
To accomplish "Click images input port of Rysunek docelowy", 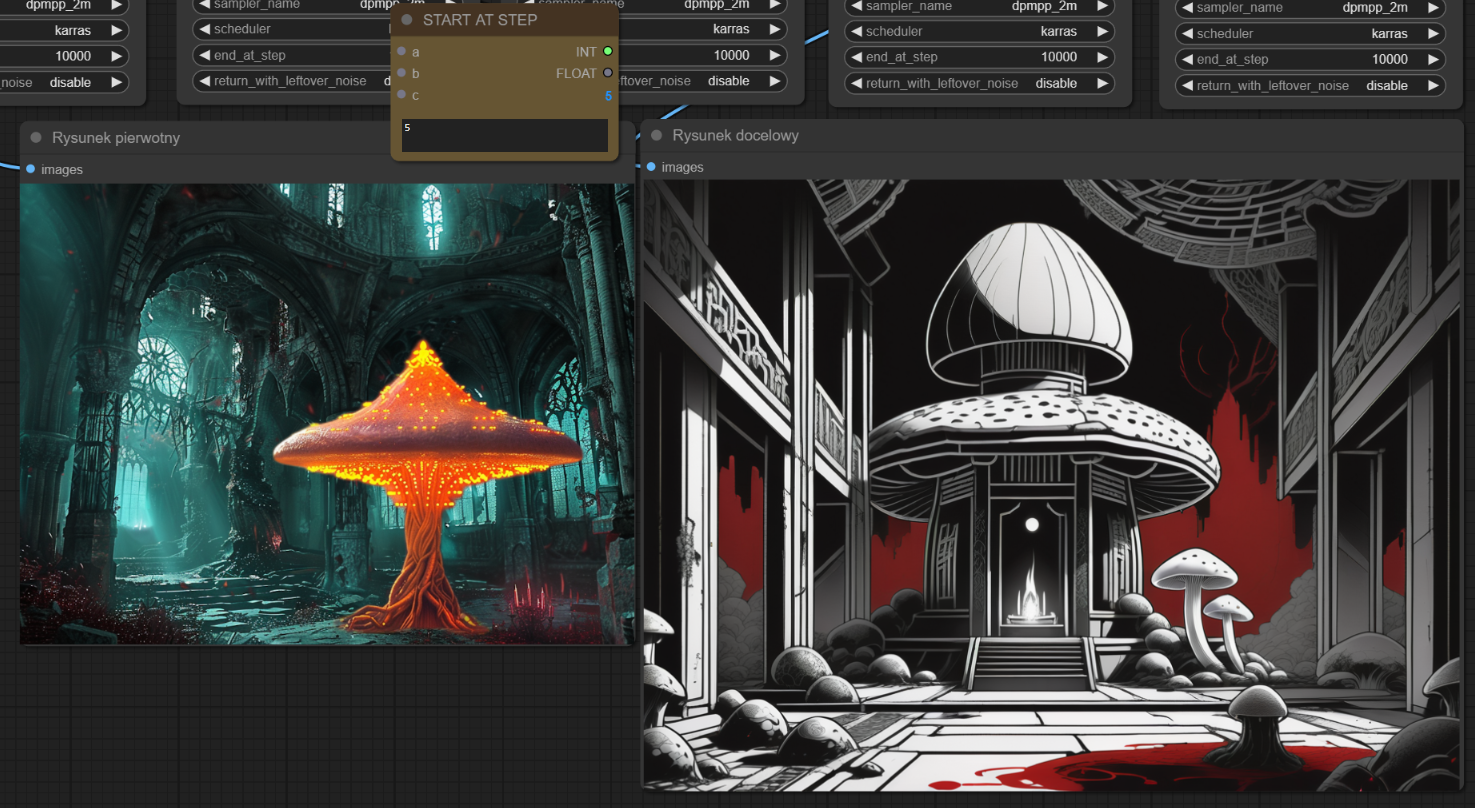I will pyautogui.click(x=651, y=167).
